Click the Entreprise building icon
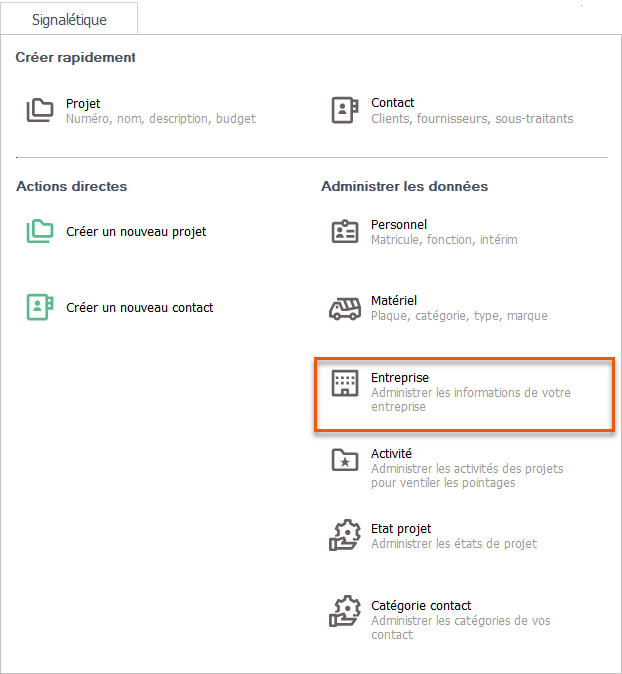The height and width of the screenshot is (674, 622). 344,384
